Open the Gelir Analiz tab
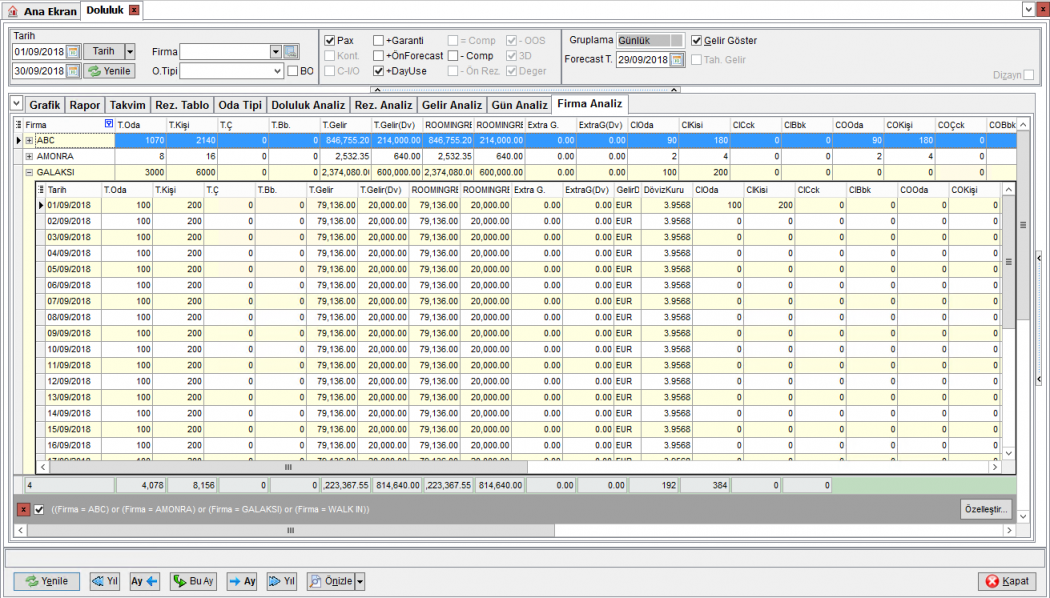 (452, 105)
